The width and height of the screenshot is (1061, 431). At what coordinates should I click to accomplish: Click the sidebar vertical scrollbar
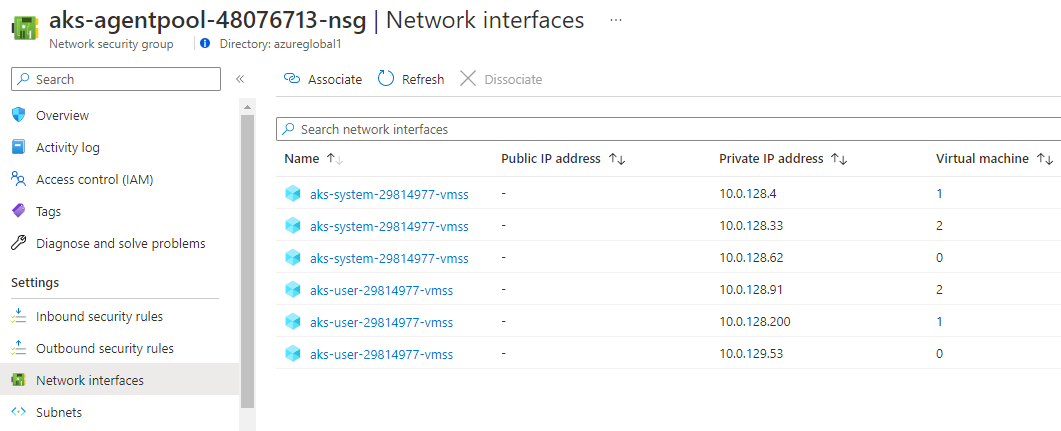[x=247, y=260]
